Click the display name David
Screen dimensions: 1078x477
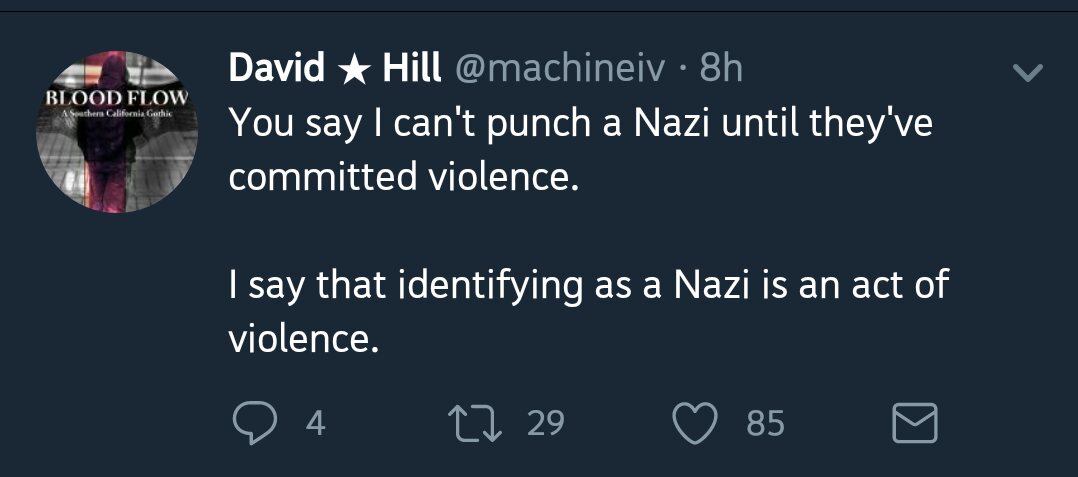click(276, 69)
